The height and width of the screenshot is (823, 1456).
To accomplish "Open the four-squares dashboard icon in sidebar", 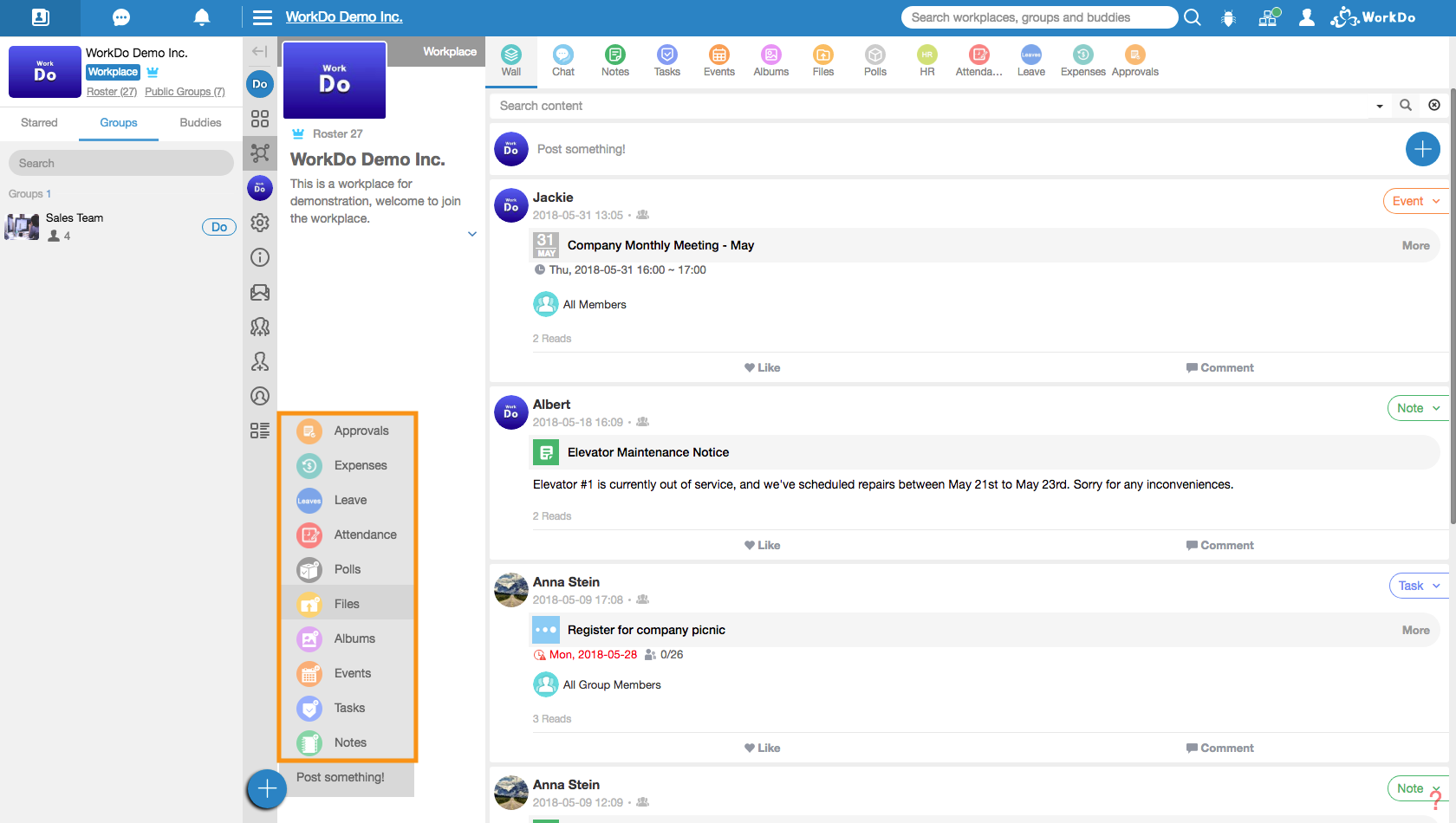I will click(260, 119).
